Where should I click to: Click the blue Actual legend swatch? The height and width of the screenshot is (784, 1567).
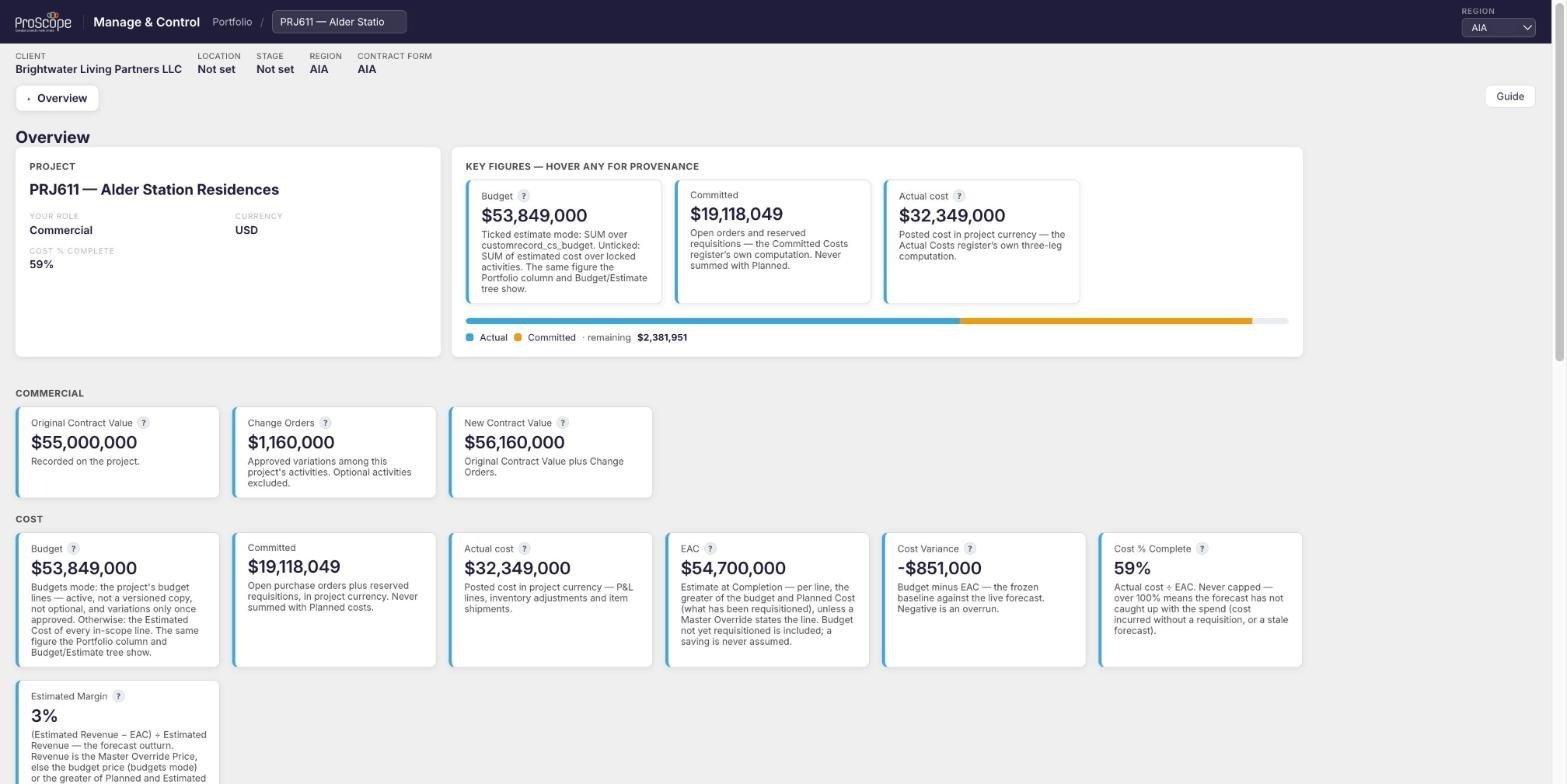470,338
